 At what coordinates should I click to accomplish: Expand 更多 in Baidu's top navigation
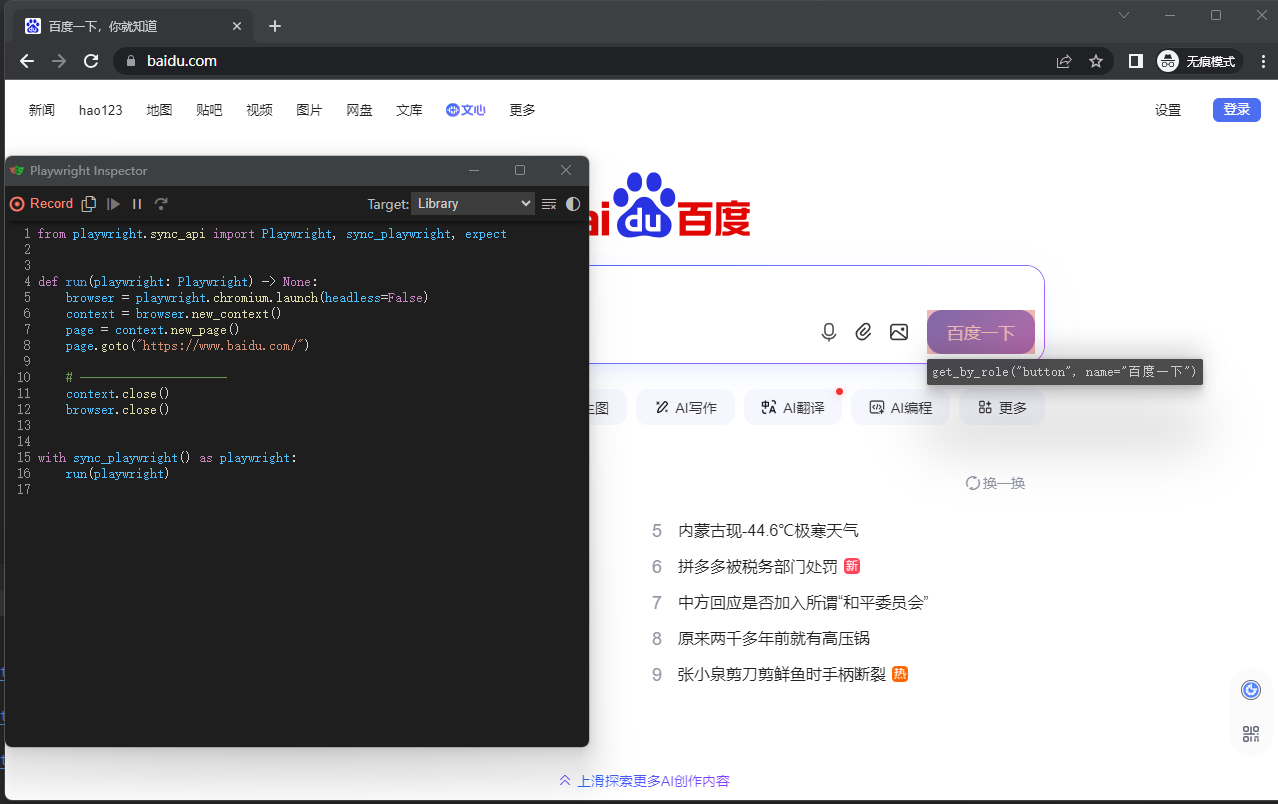[x=521, y=110]
